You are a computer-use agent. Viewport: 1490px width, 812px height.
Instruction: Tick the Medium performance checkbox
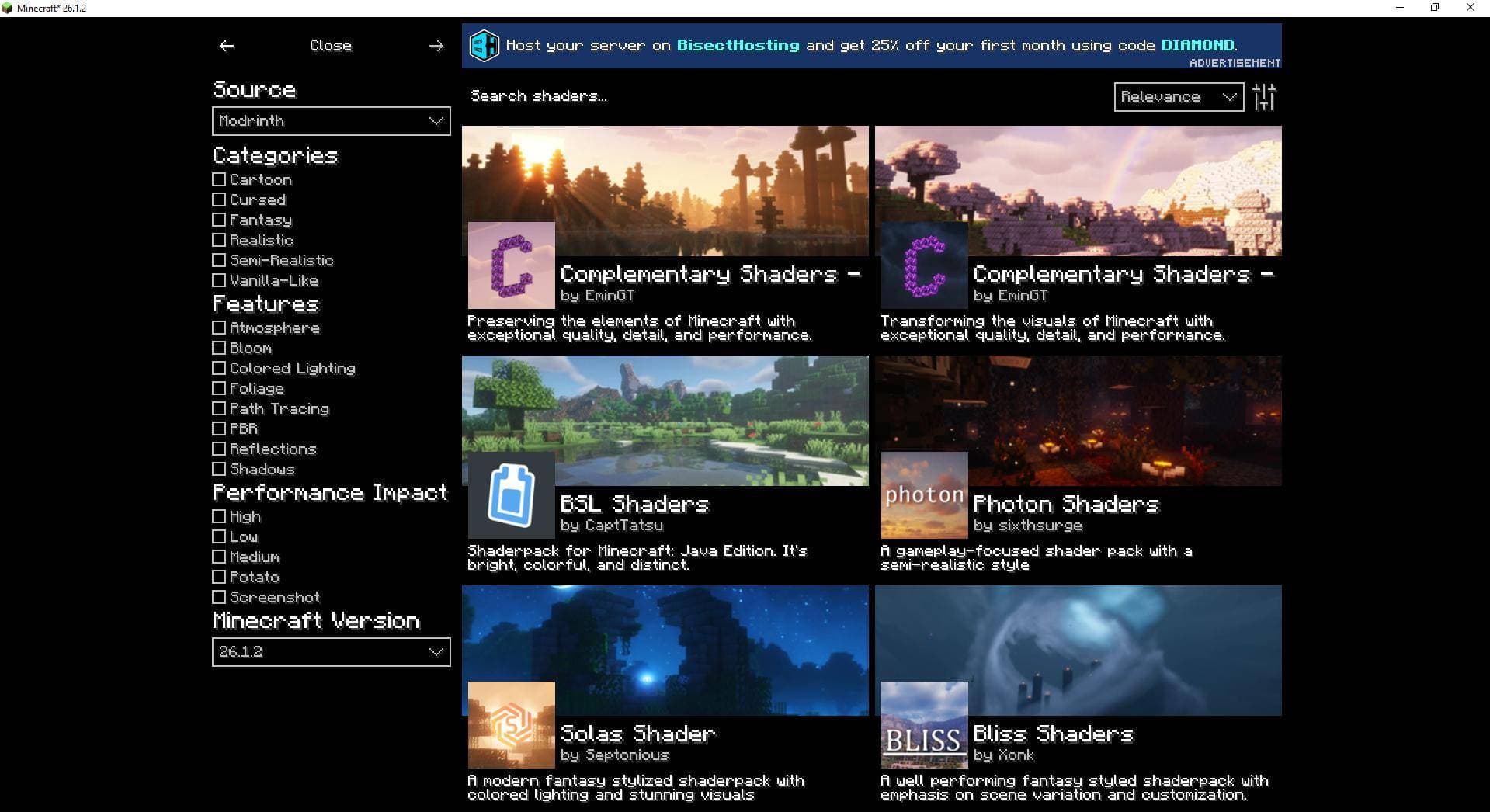tap(219, 557)
